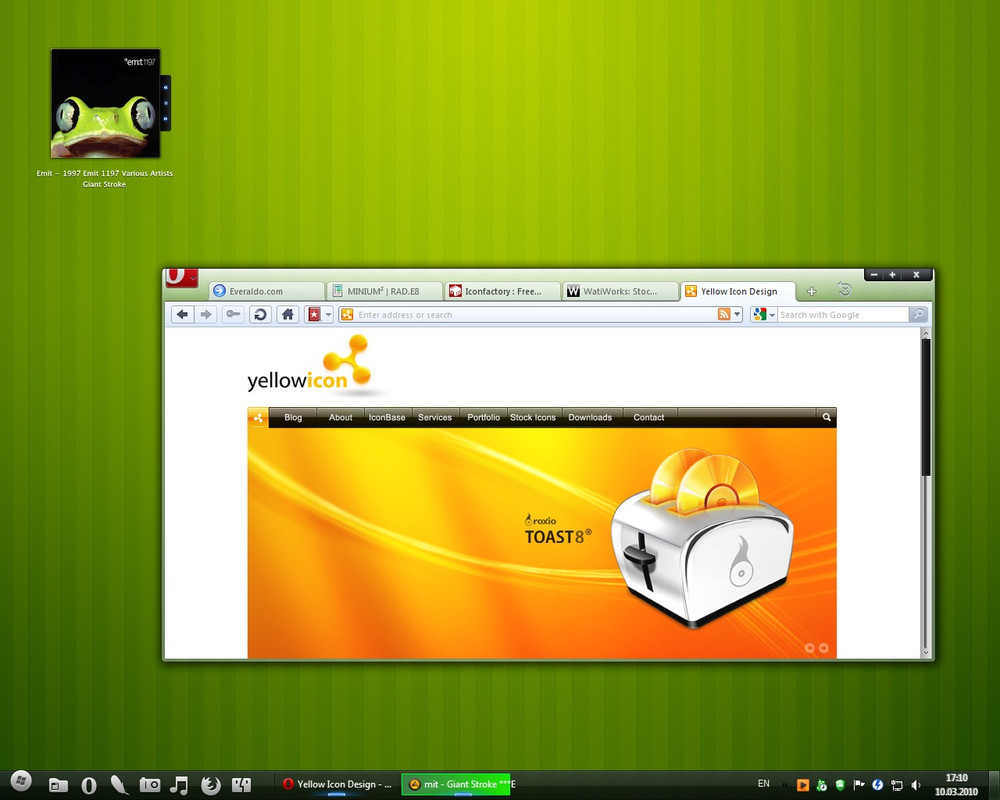Open the camera taskbar icon
Viewport: 1000px width, 800px height.
[x=150, y=785]
